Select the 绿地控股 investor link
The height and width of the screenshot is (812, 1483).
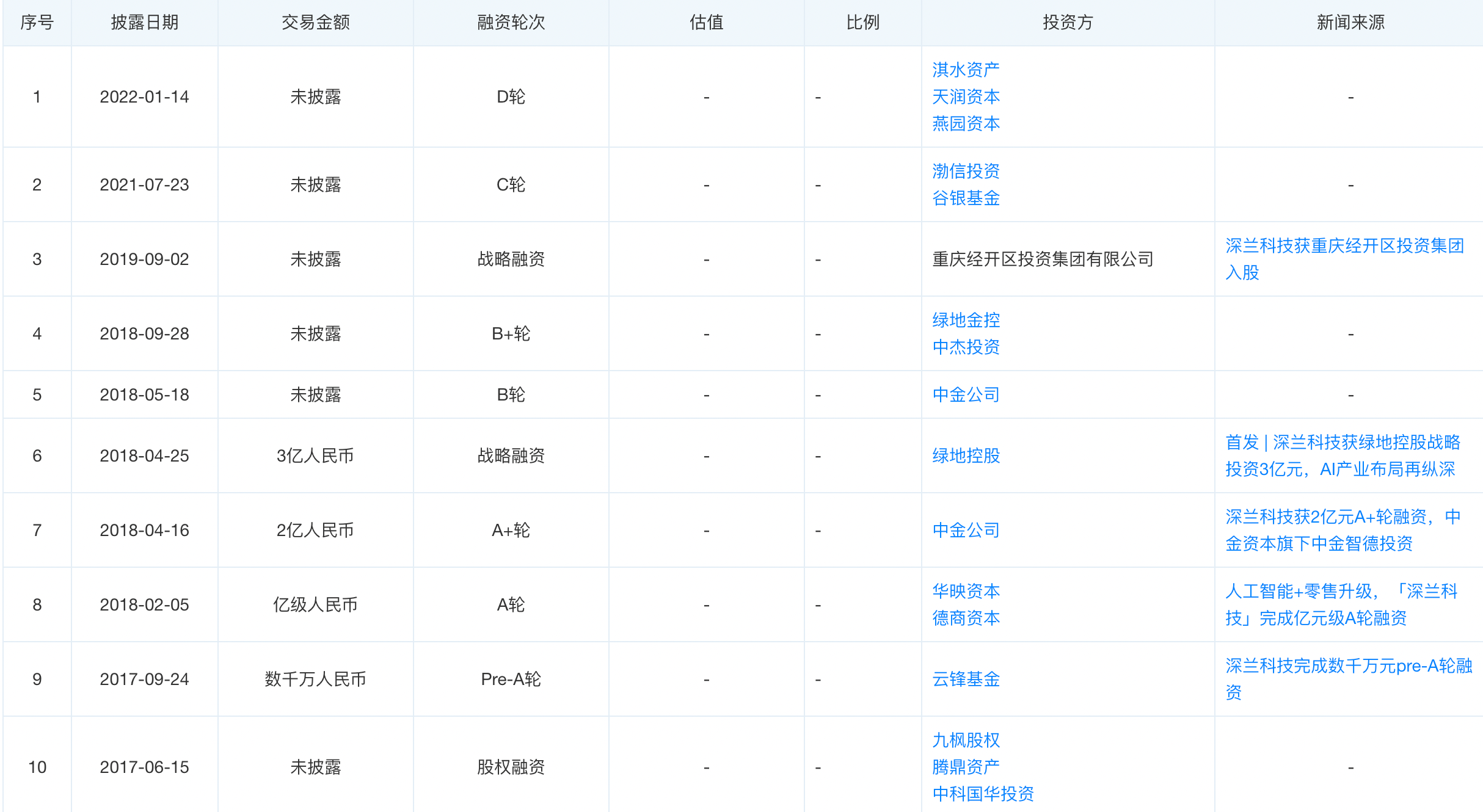[965, 456]
